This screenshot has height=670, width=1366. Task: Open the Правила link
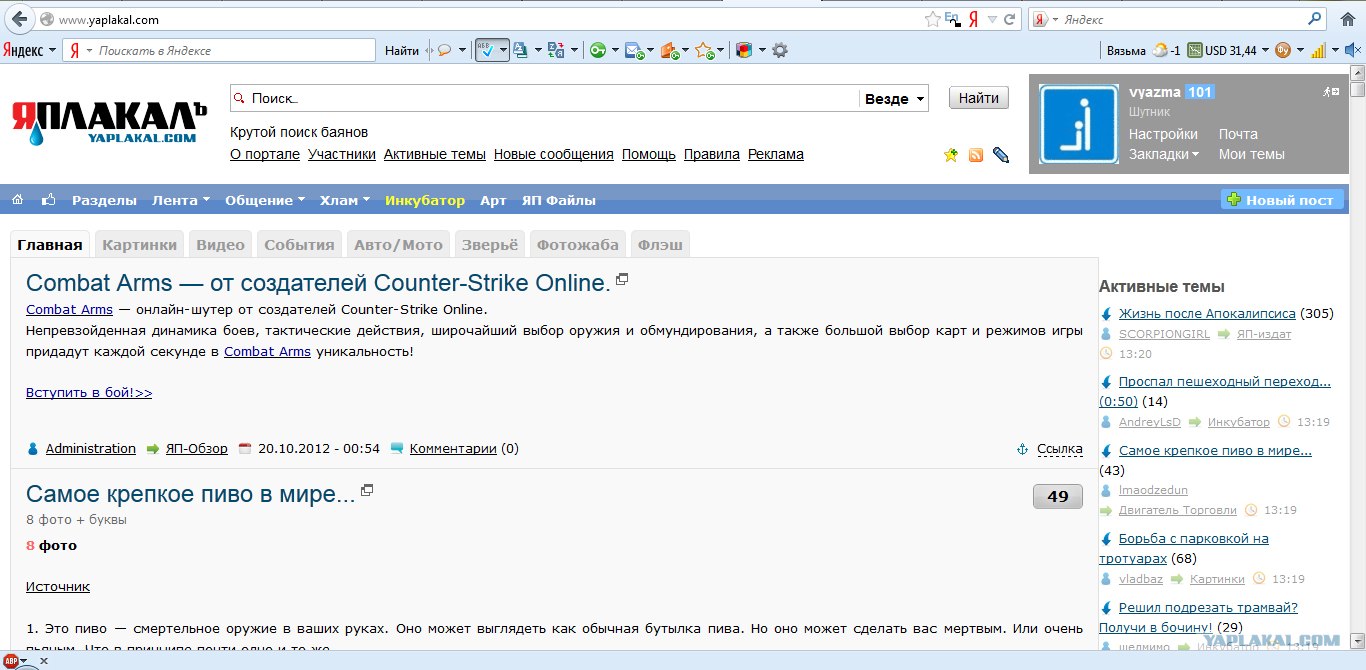pyautogui.click(x=712, y=154)
